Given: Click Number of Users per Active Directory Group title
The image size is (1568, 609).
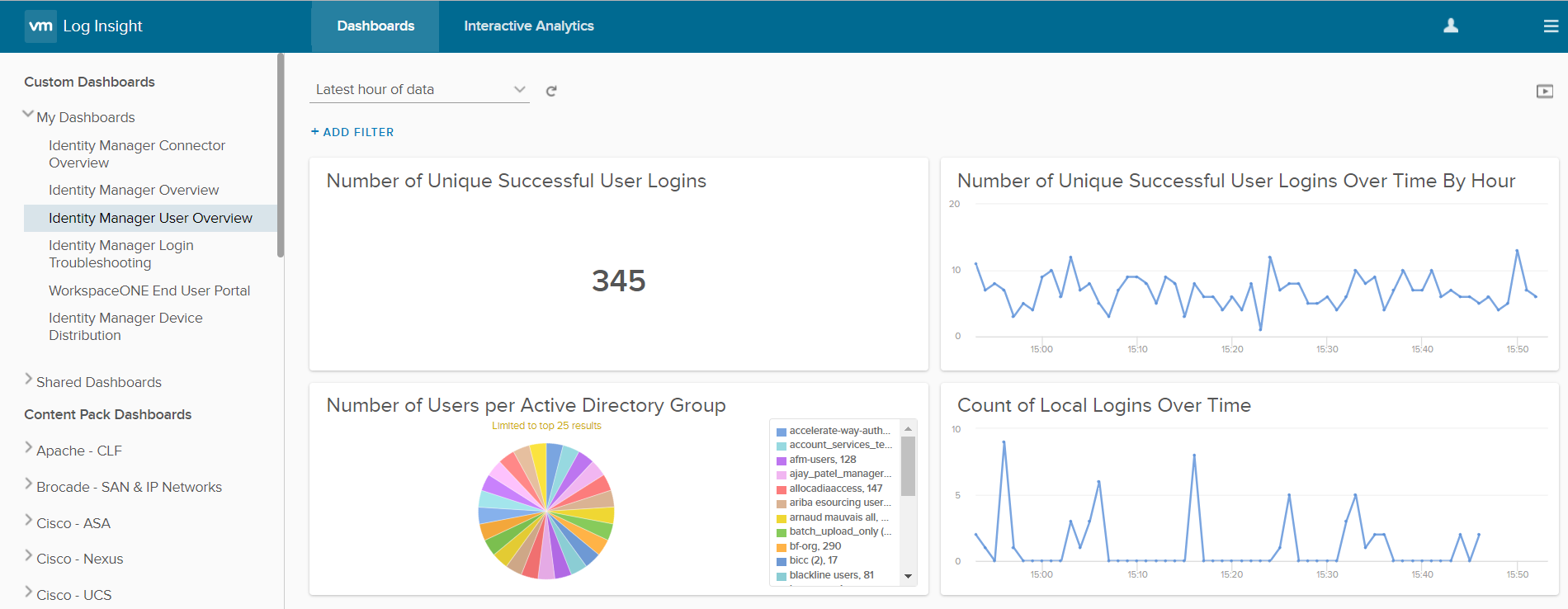Looking at the screenshot, I should 527,405.
